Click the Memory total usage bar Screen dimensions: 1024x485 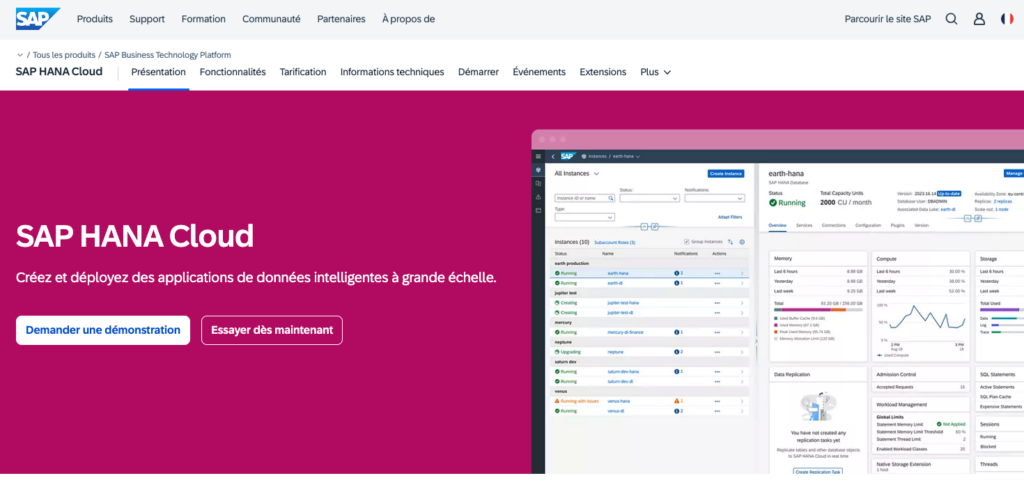(817, 309)
